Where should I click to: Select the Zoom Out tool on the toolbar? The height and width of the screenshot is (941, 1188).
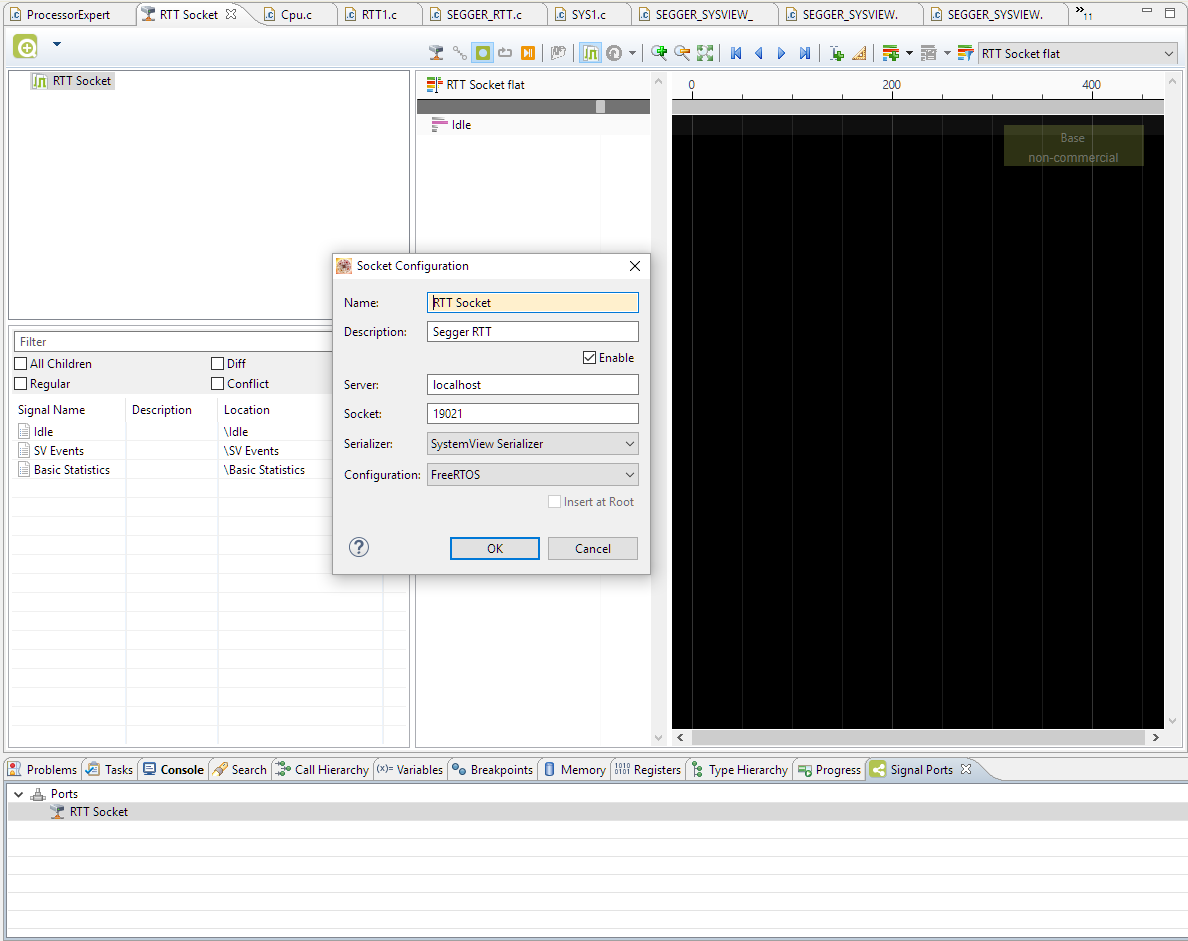pyautogui.click(x=682, y=52)
